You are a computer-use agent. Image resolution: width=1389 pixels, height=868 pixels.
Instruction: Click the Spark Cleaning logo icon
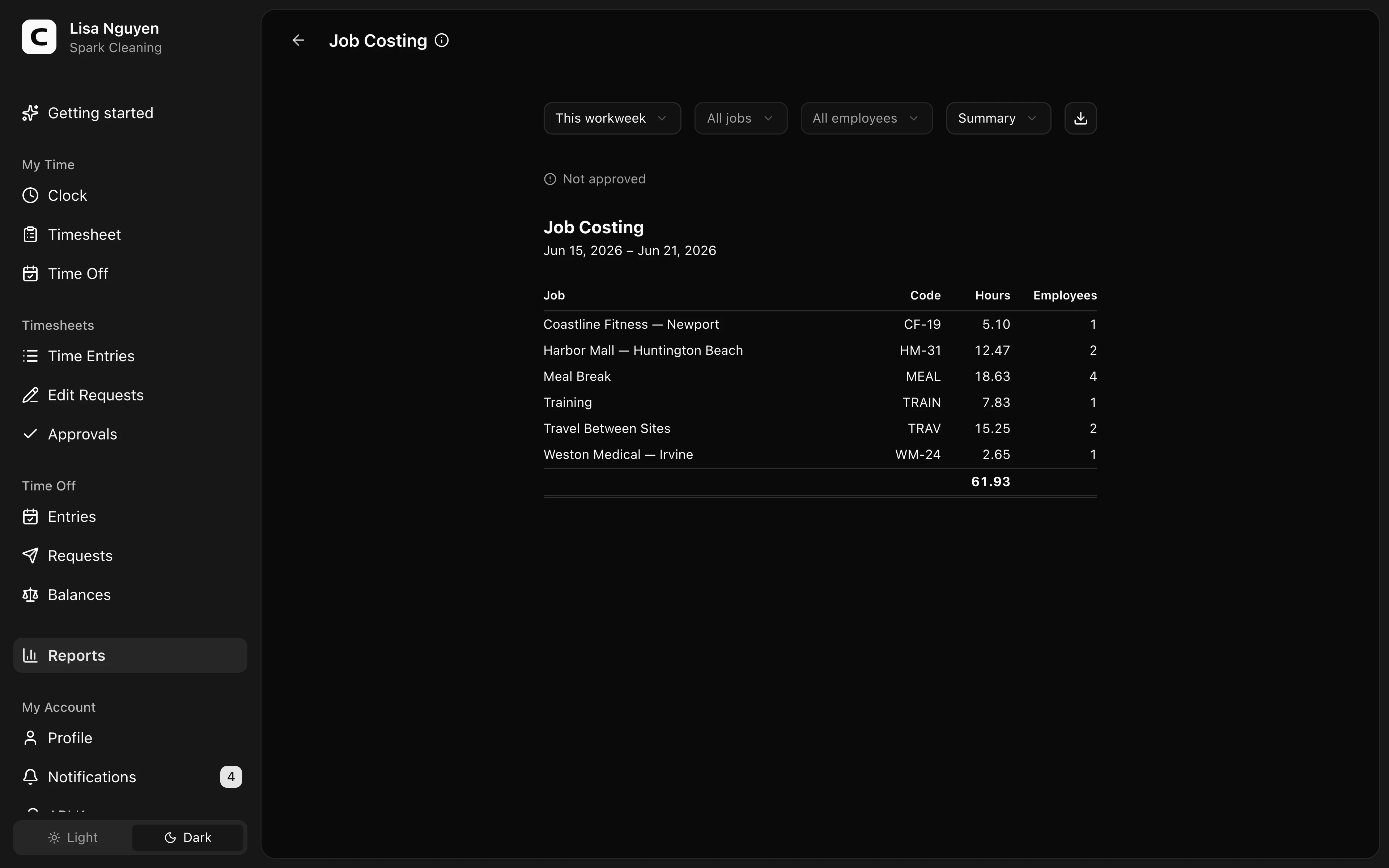click(x=39, y=37)
